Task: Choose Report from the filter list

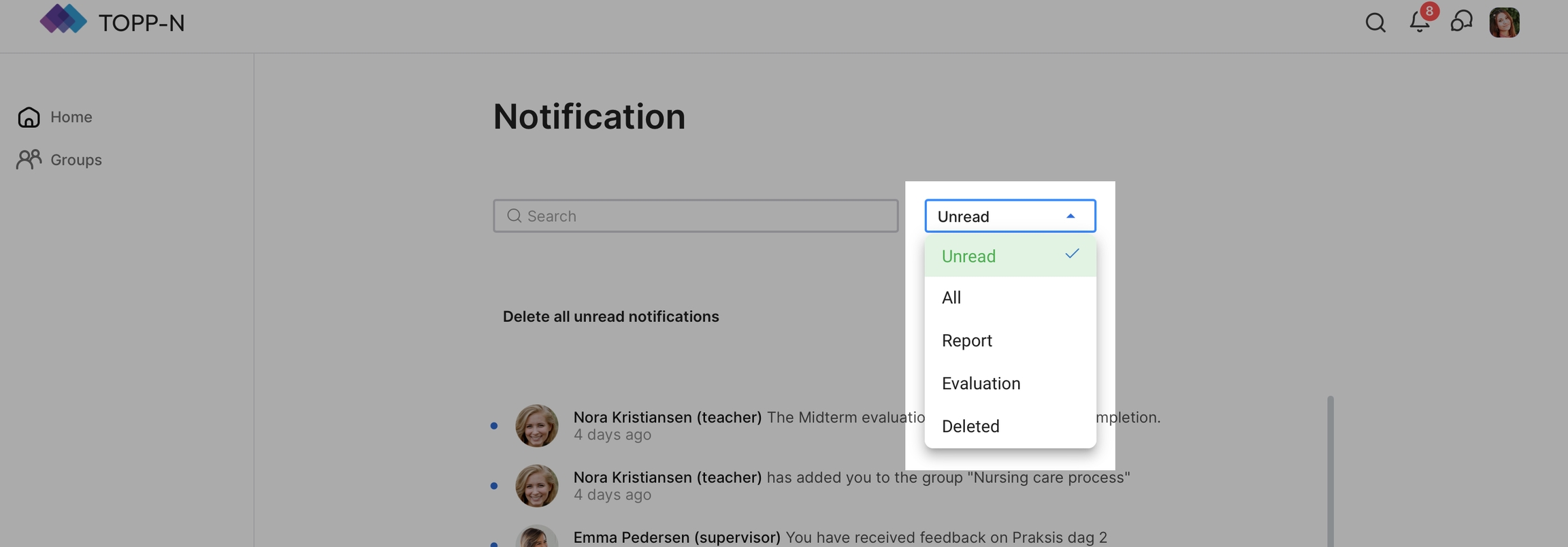Action: pyautogui.click(x=966, y=341)
